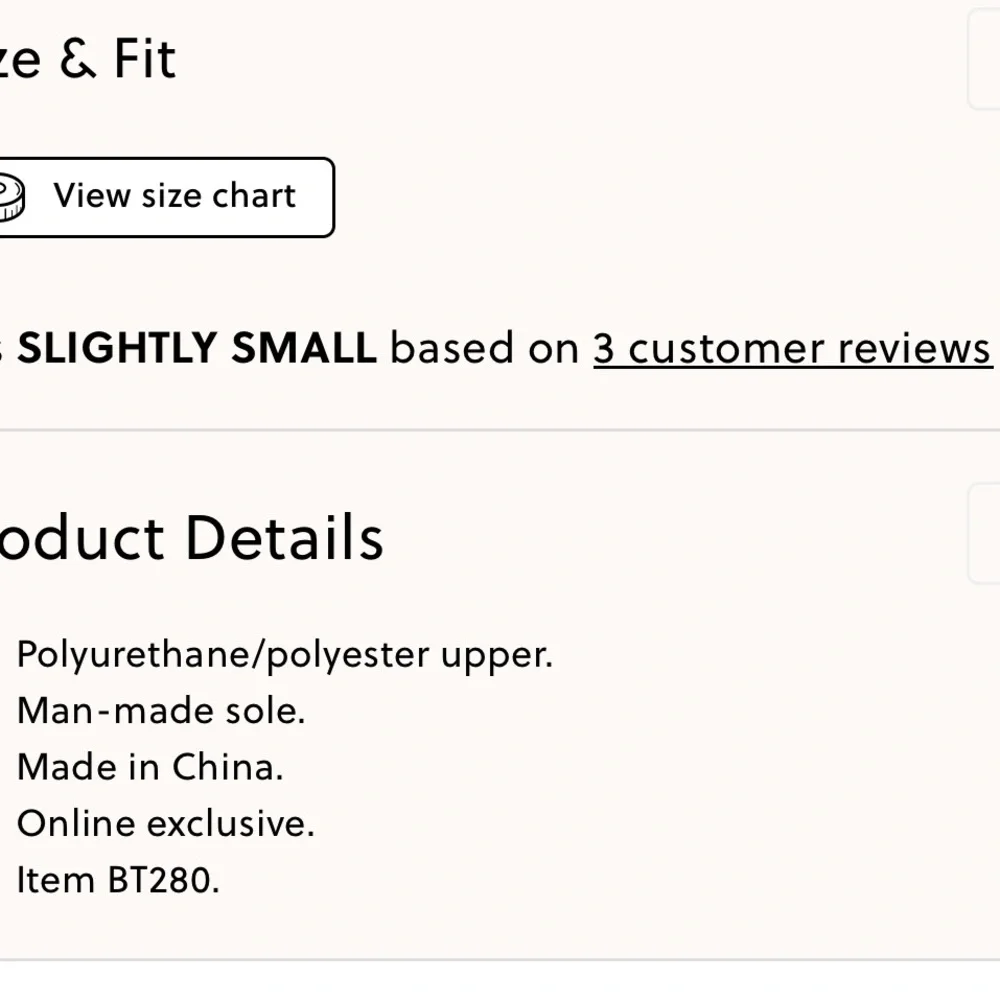Click the Online exclusive detail line
1000x1000 pixels.
point(166,823)
